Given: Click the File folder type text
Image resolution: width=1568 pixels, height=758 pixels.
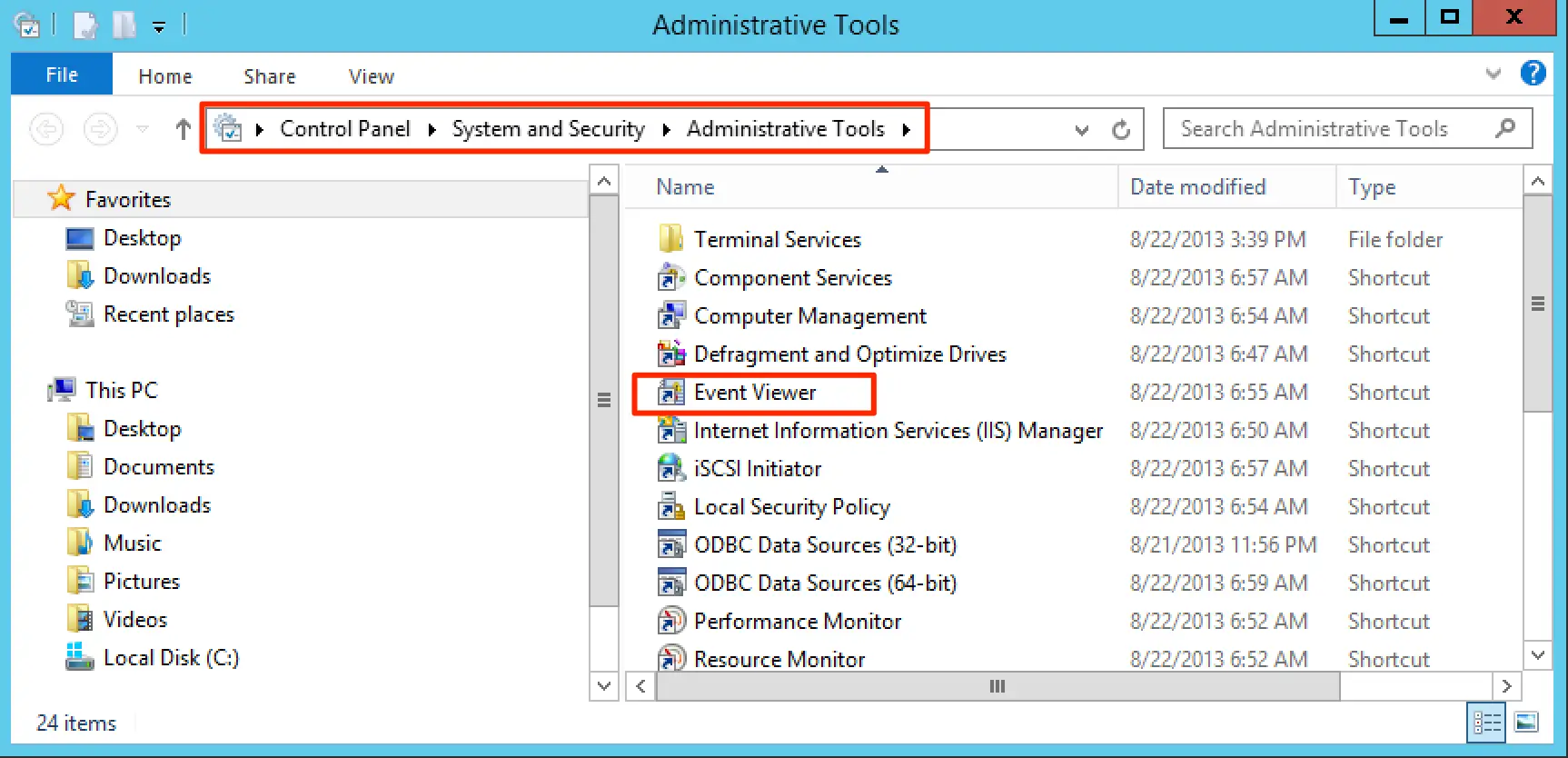Looking at the screenshot, I should click(x=1395, y=239).
